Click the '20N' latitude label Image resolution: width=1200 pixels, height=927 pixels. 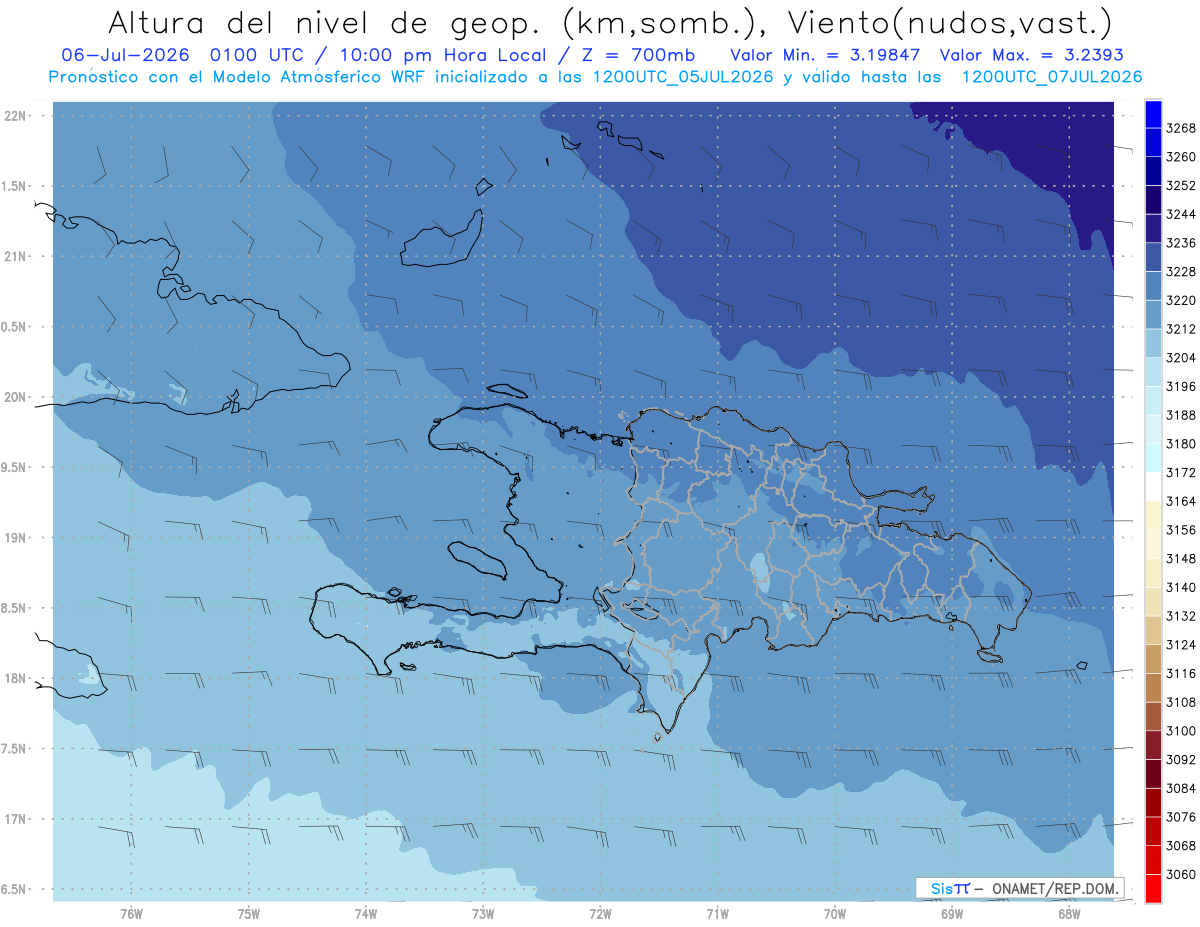(15, 397)
